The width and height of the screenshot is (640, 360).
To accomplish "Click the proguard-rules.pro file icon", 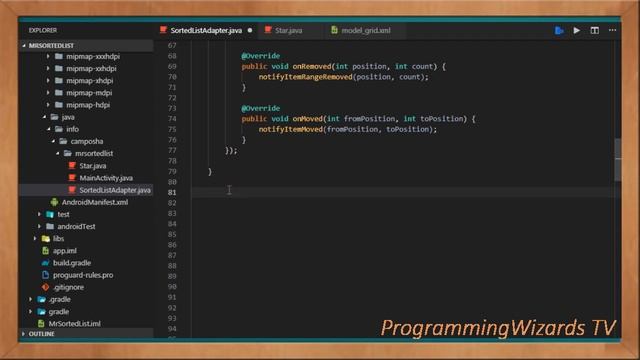I will coord(46,275).
